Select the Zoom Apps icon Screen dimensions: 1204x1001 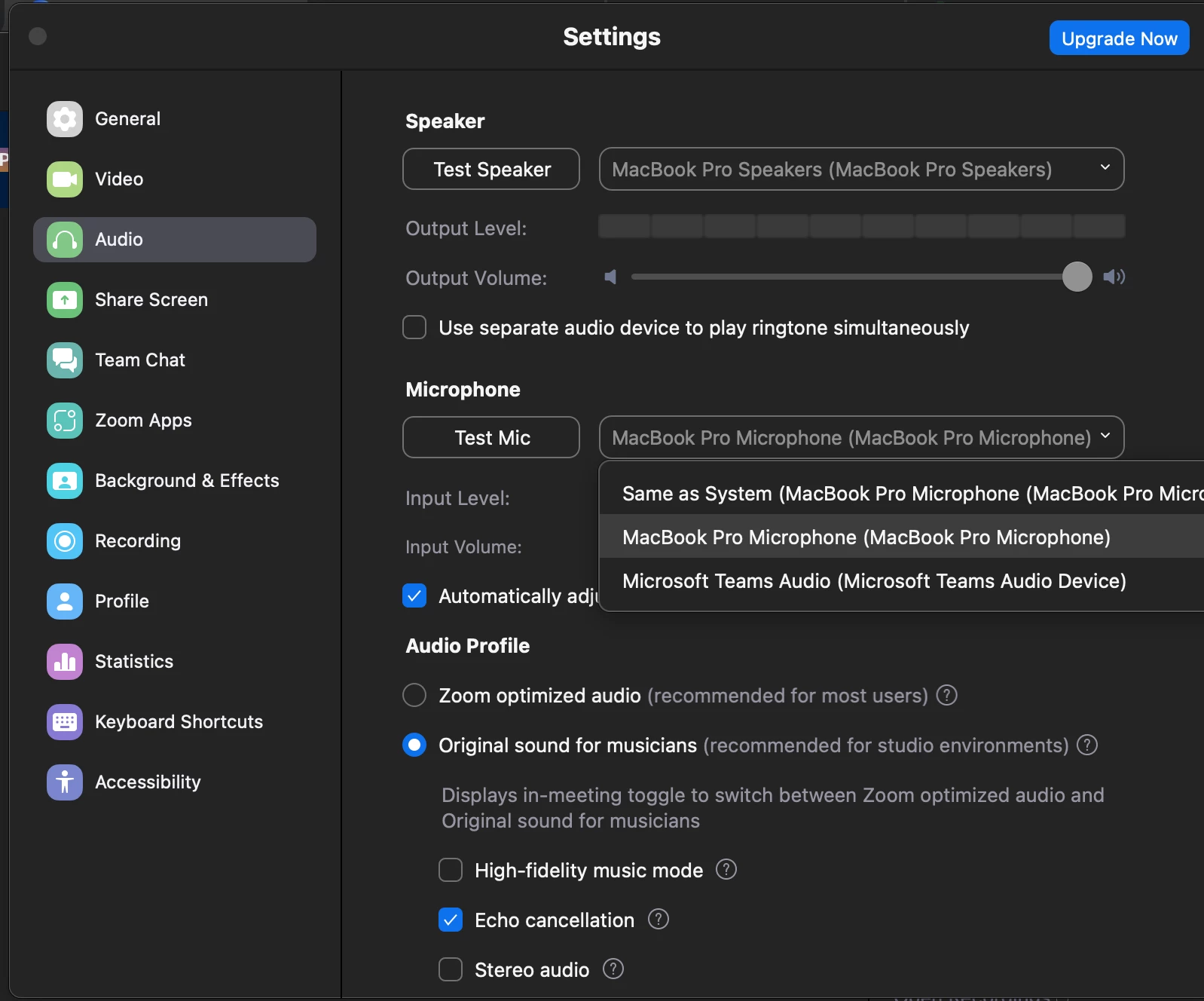65,421
